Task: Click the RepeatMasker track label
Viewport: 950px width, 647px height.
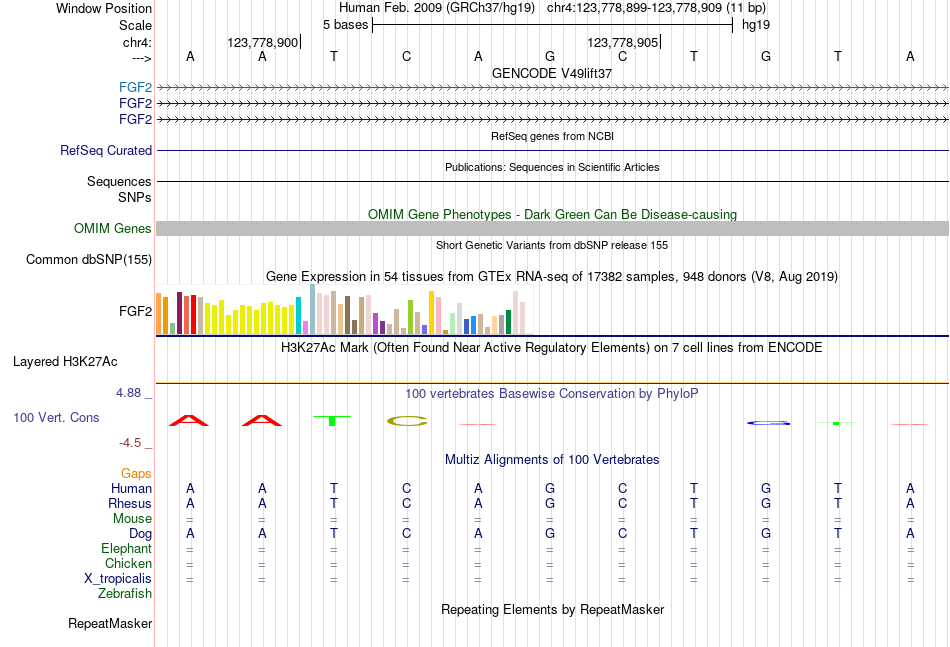Action: pos(110,623)
